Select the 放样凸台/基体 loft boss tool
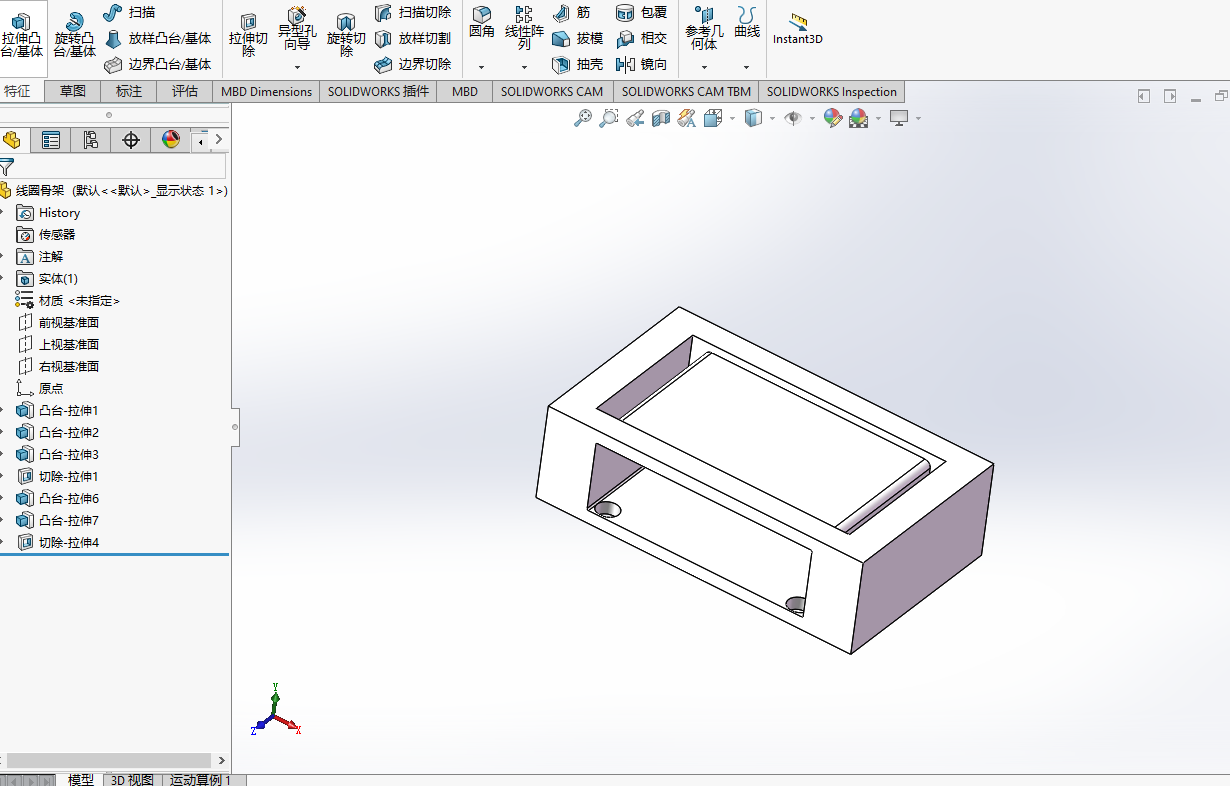Screen dimensions: 1230x786 click(x=158, y=38)
